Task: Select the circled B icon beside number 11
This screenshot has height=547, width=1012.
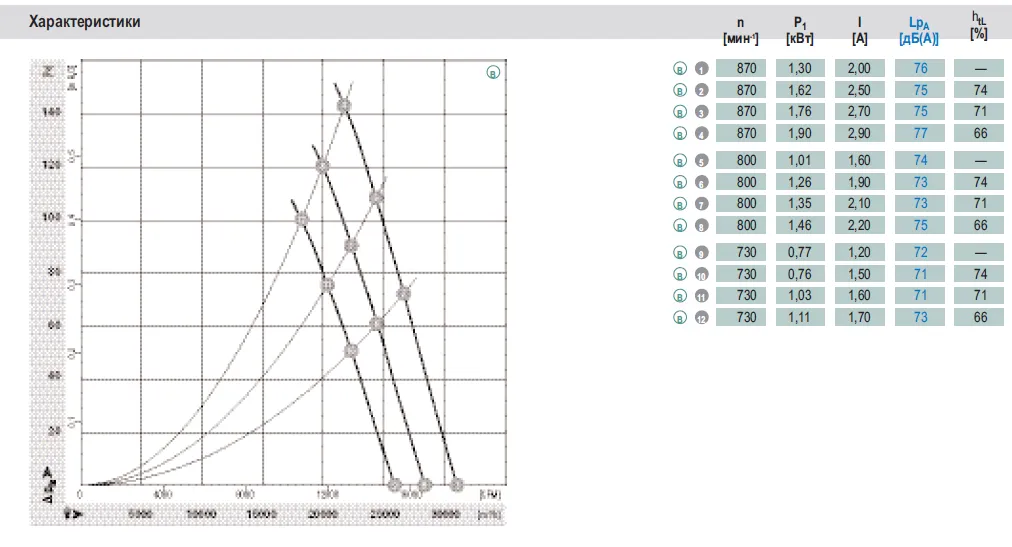Action: click(x=680, y=296)
